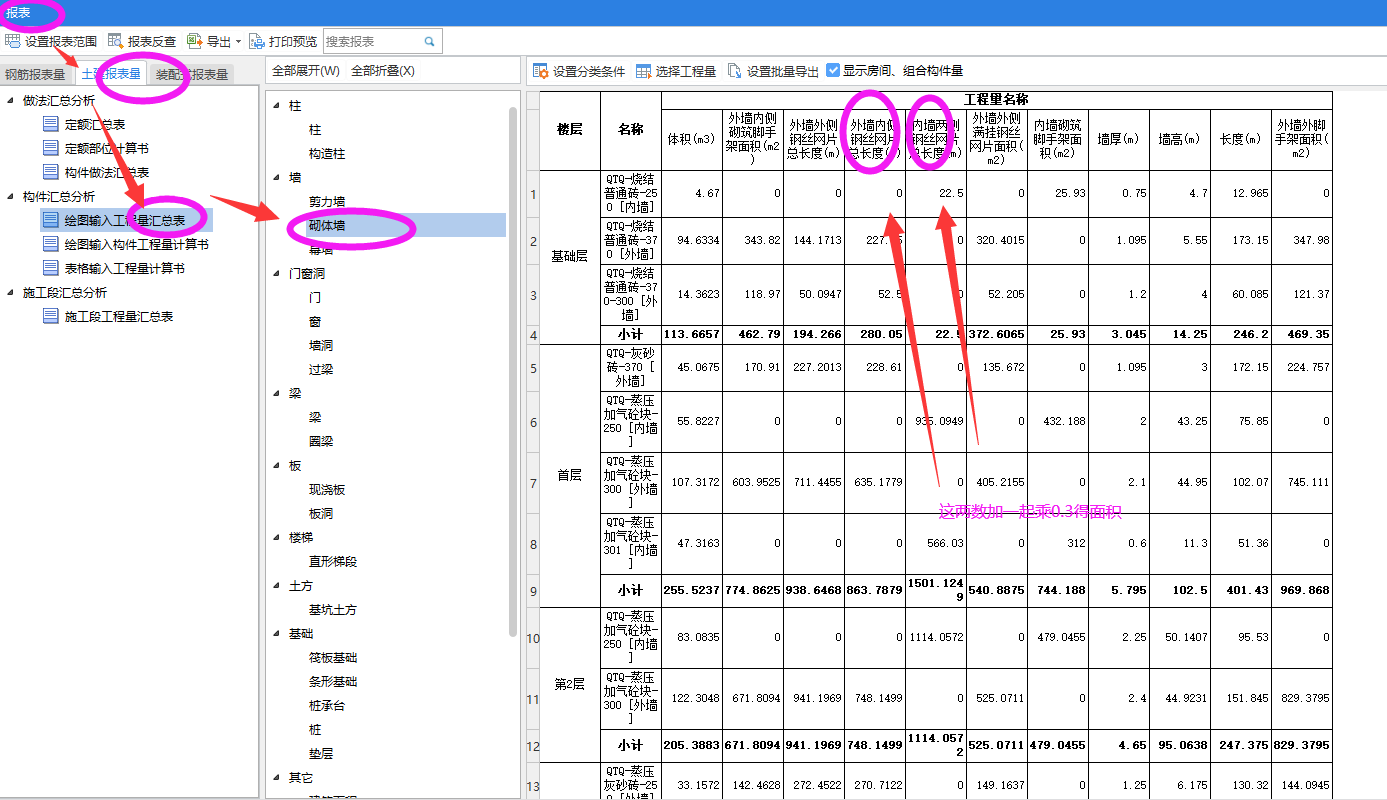The height and width of the screenshot is (800, 1387).
Task: Switch to the 土建报表量 tab
Action: 110,73
